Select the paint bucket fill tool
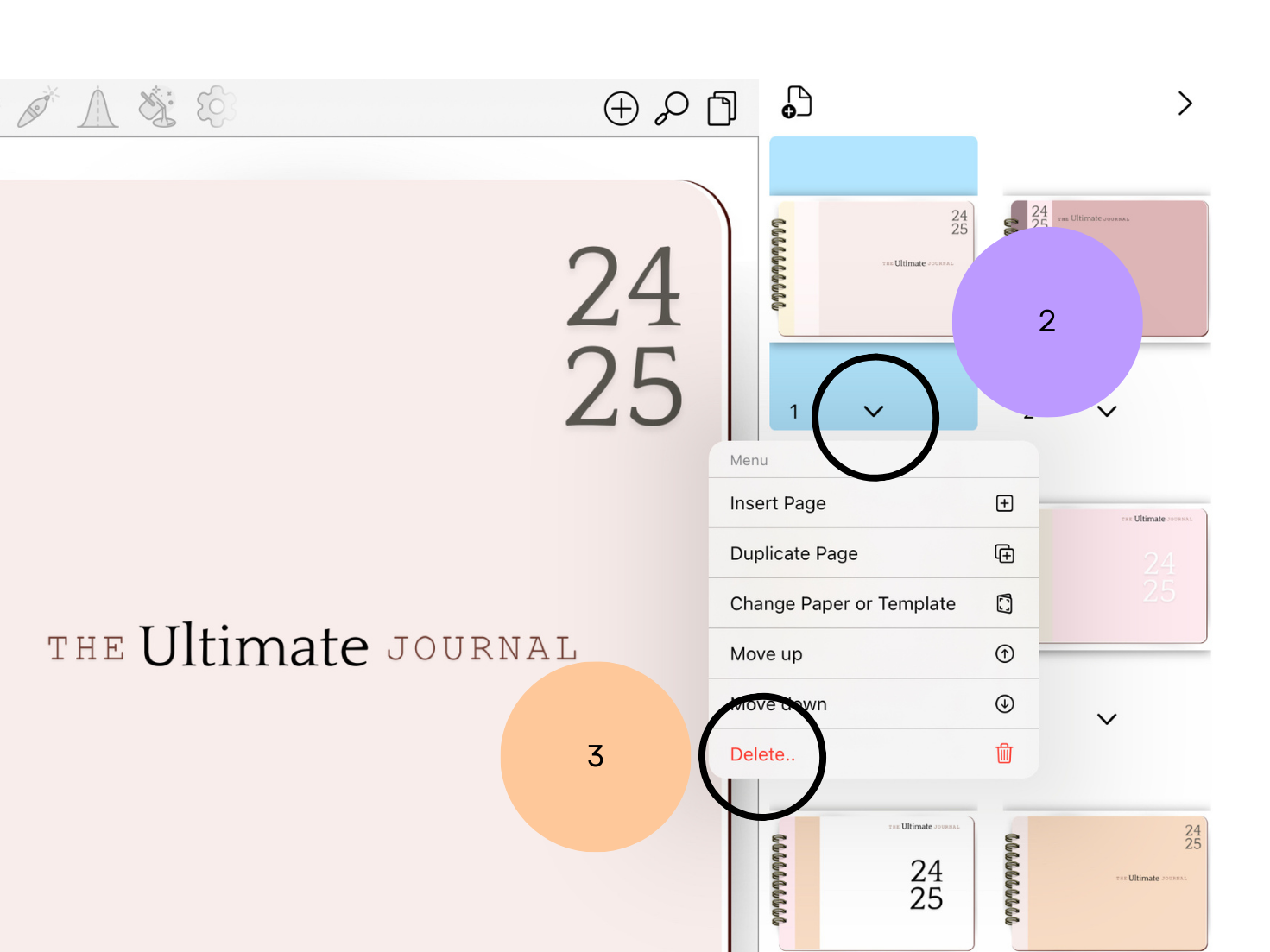This screenshot has height=952, width=1270. click(156, 108)
